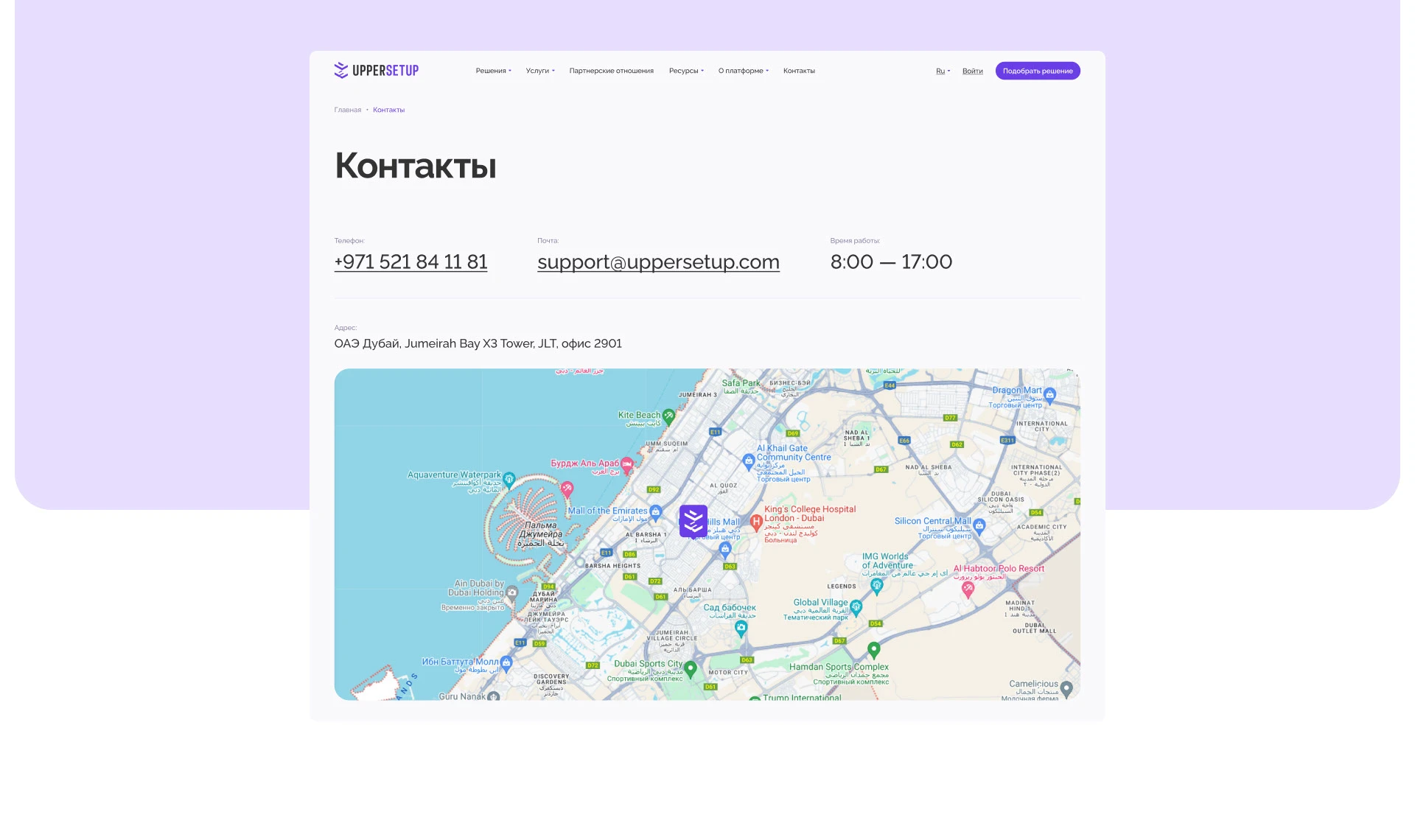The width and height of the screenshot is (1415, 840).
Task: Click Hamdan Sports Complex green pin
Action: (x=873, y=650)
